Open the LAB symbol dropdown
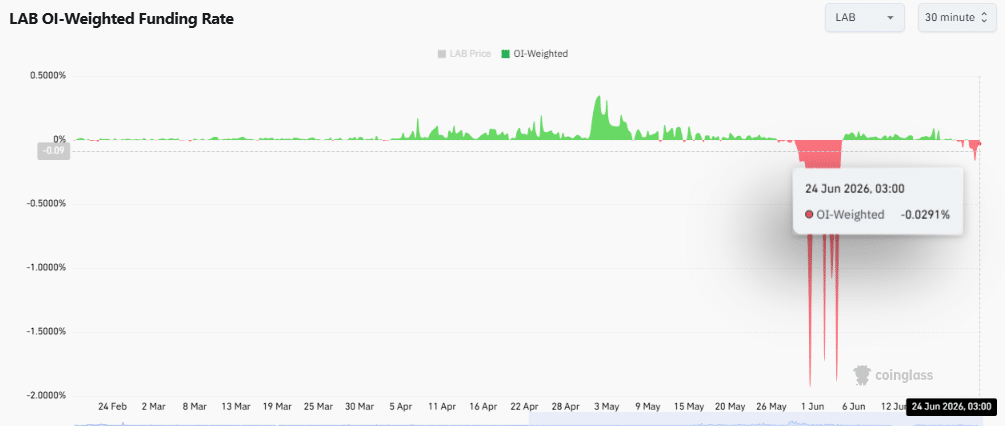Screen dimensions: 1005x426 tap(864, 17)
